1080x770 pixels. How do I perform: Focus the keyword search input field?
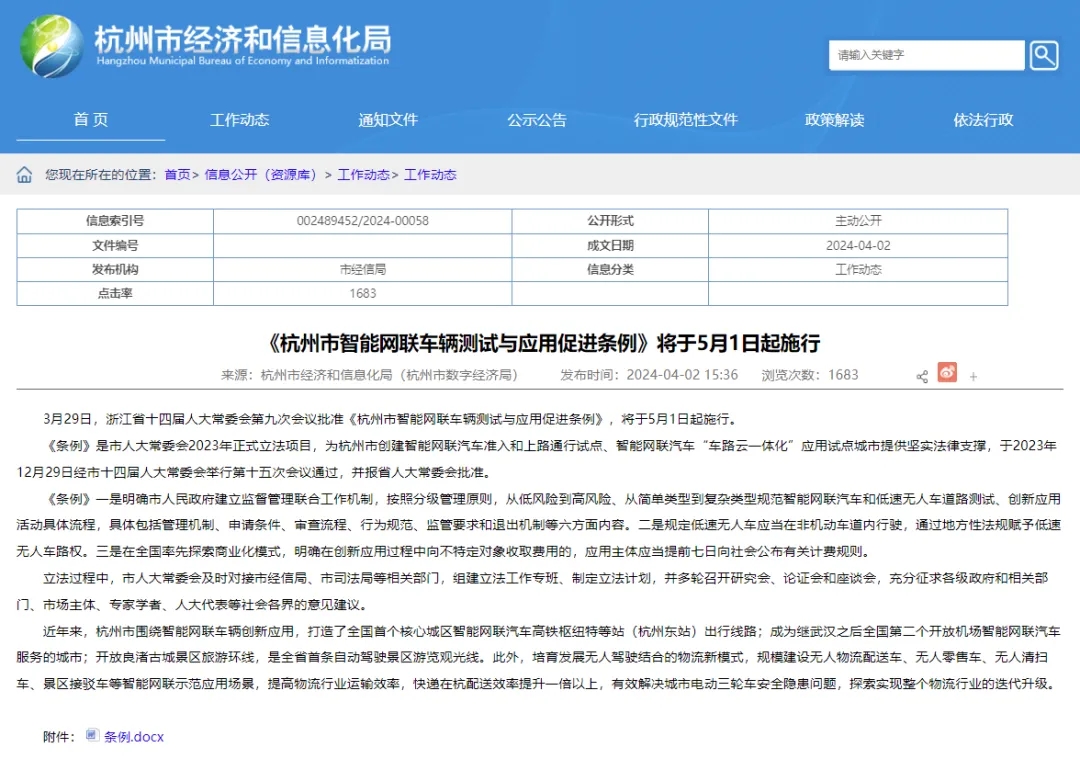(x=926, y=55)
